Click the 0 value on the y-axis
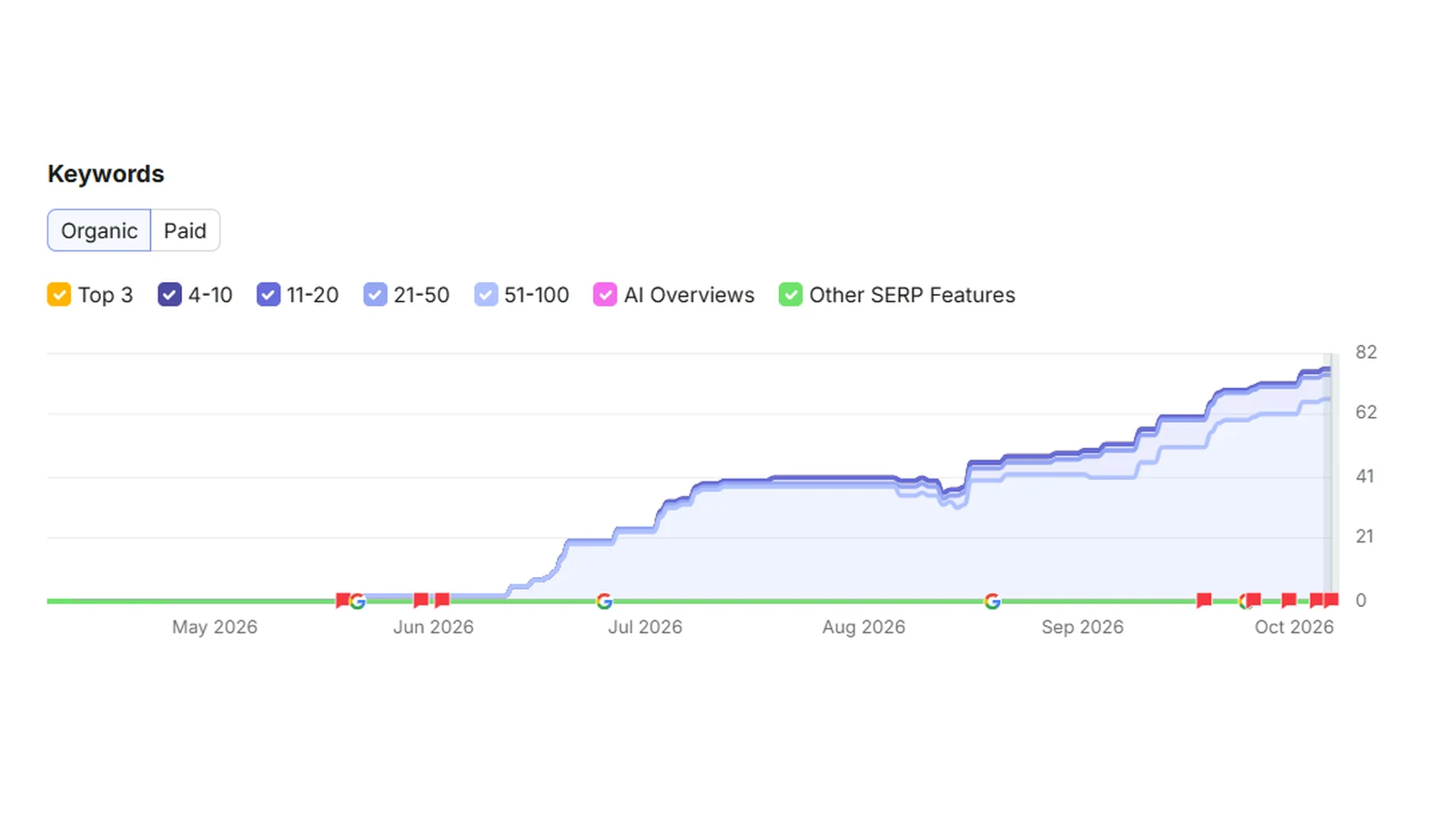 1361,600
